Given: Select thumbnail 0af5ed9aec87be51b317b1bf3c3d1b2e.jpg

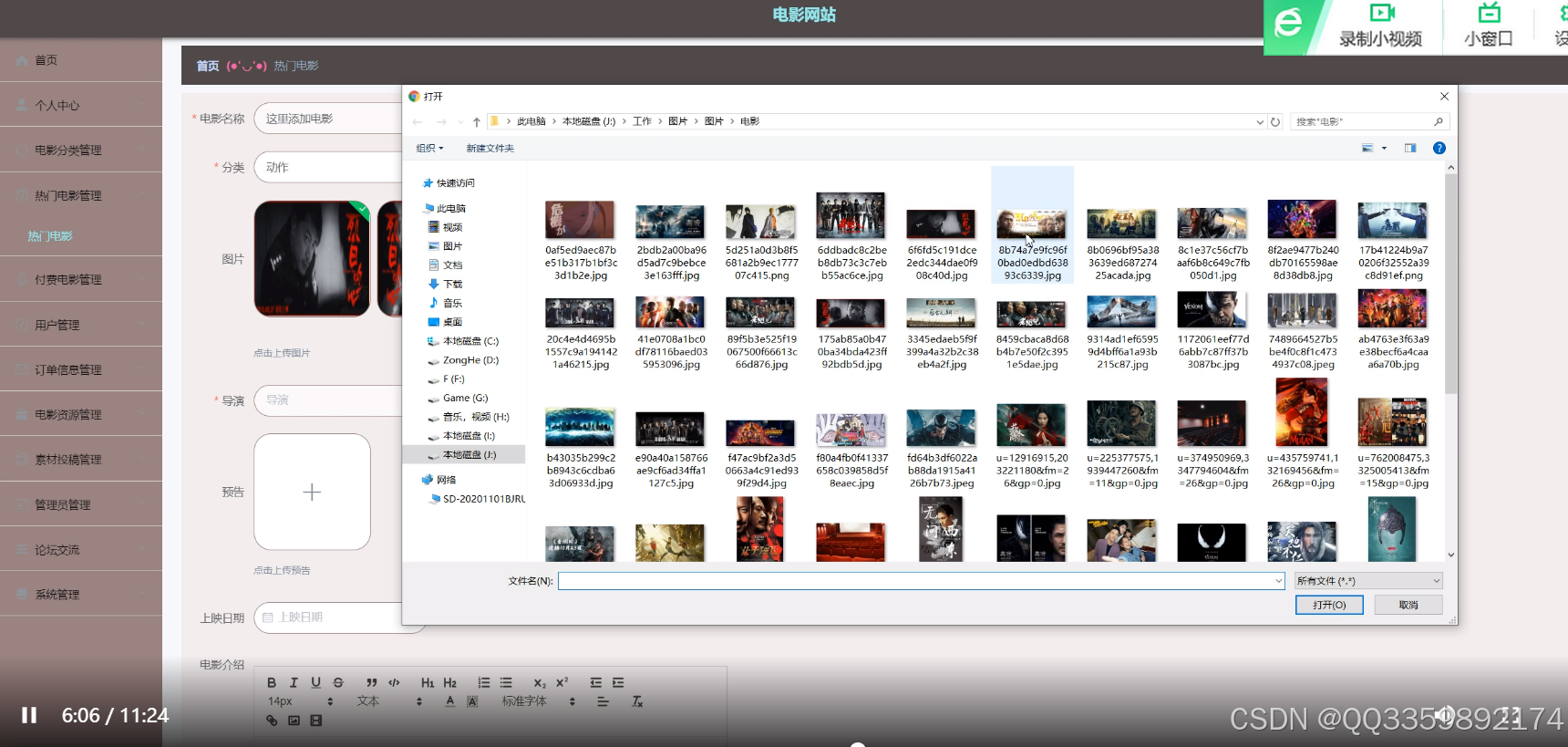Looking at the screenshot, I should point(581,241).
